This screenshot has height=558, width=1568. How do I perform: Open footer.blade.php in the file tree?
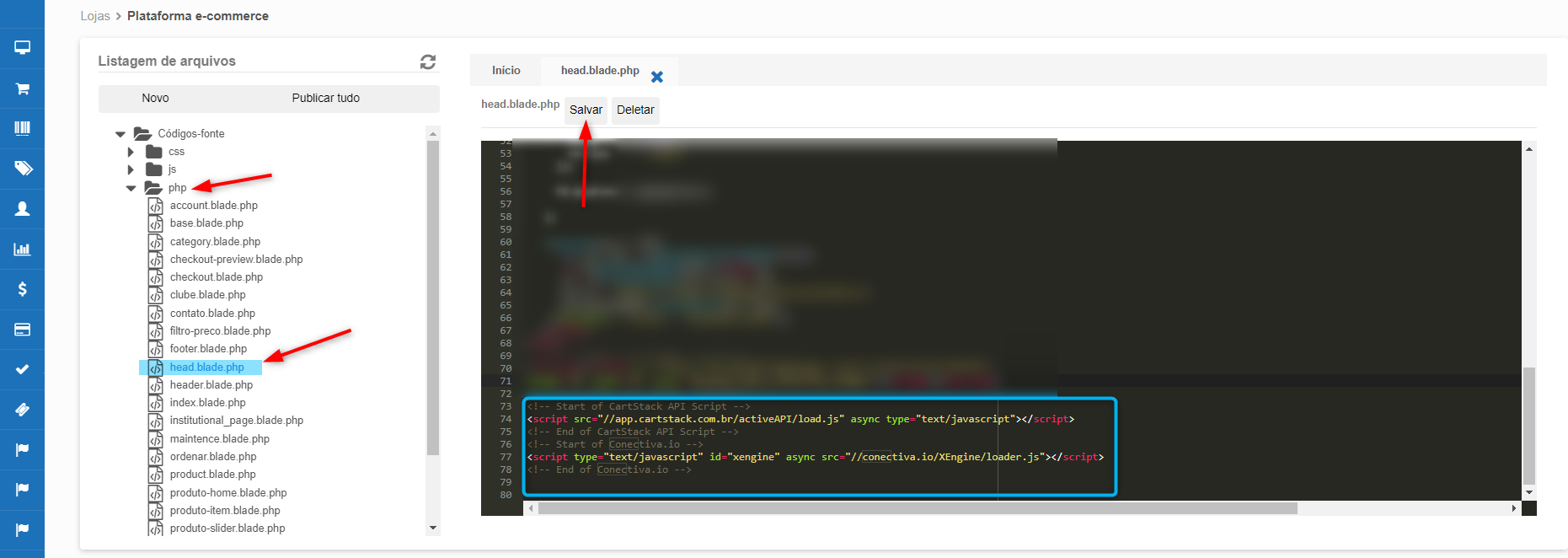coord(208,349)
